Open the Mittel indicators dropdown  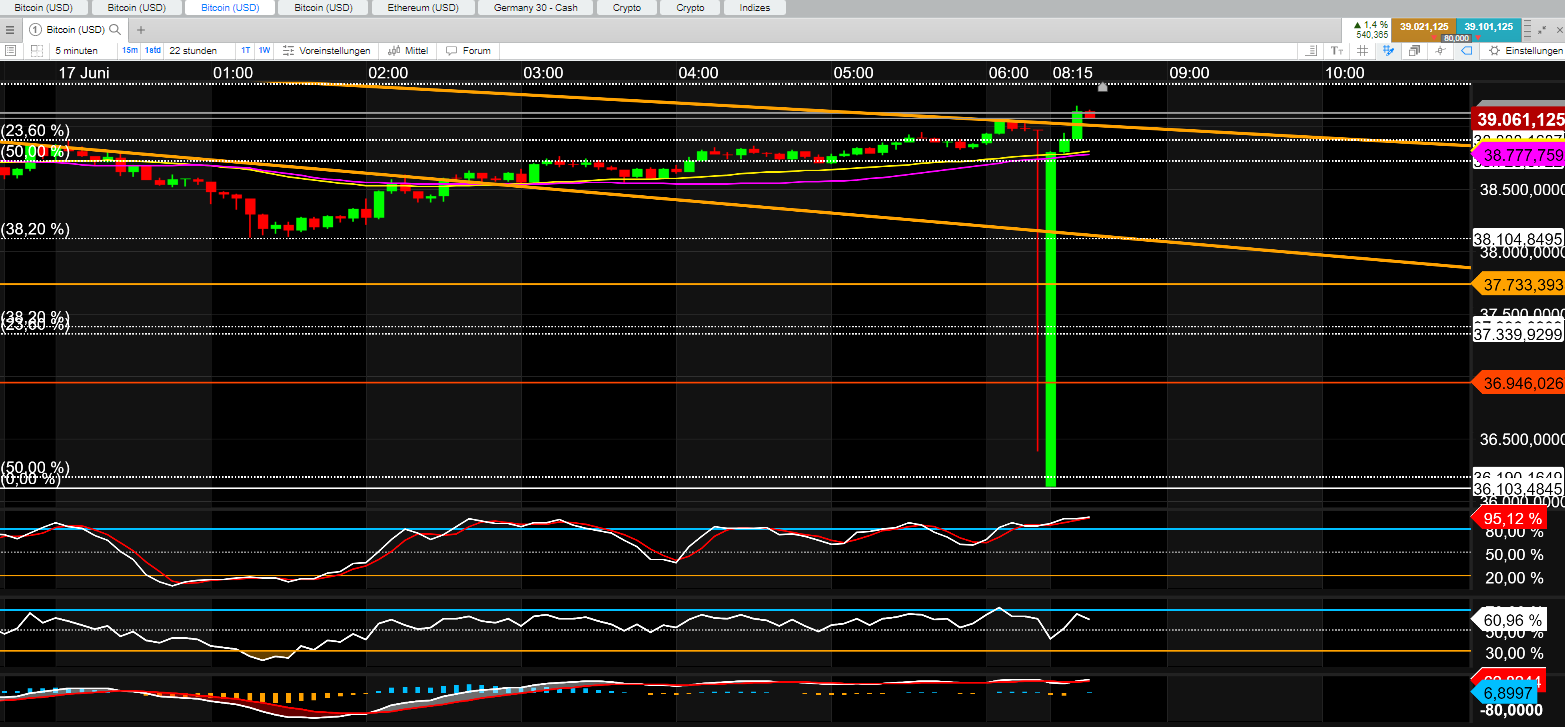click(x=407, y=50)
